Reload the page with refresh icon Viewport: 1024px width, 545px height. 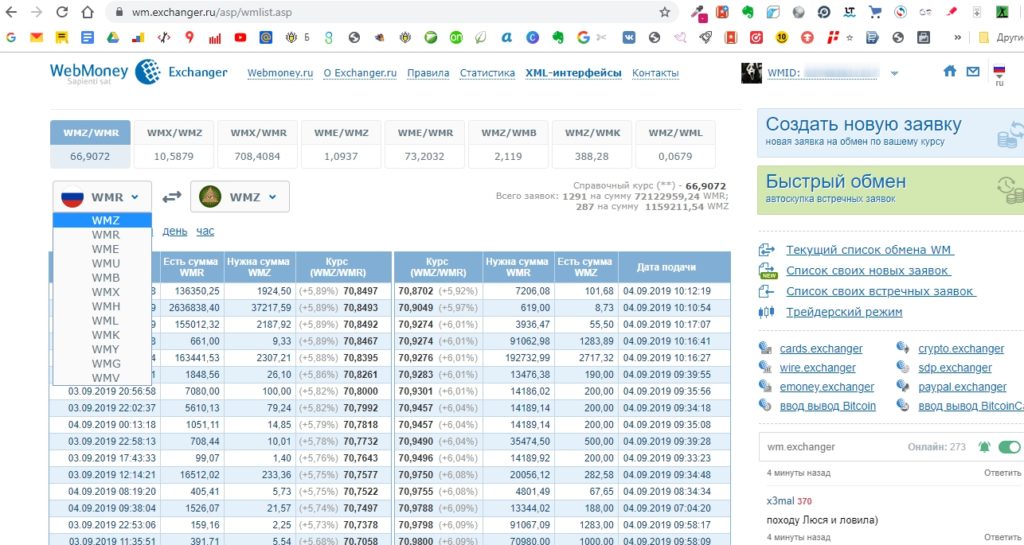coord(62,12)
